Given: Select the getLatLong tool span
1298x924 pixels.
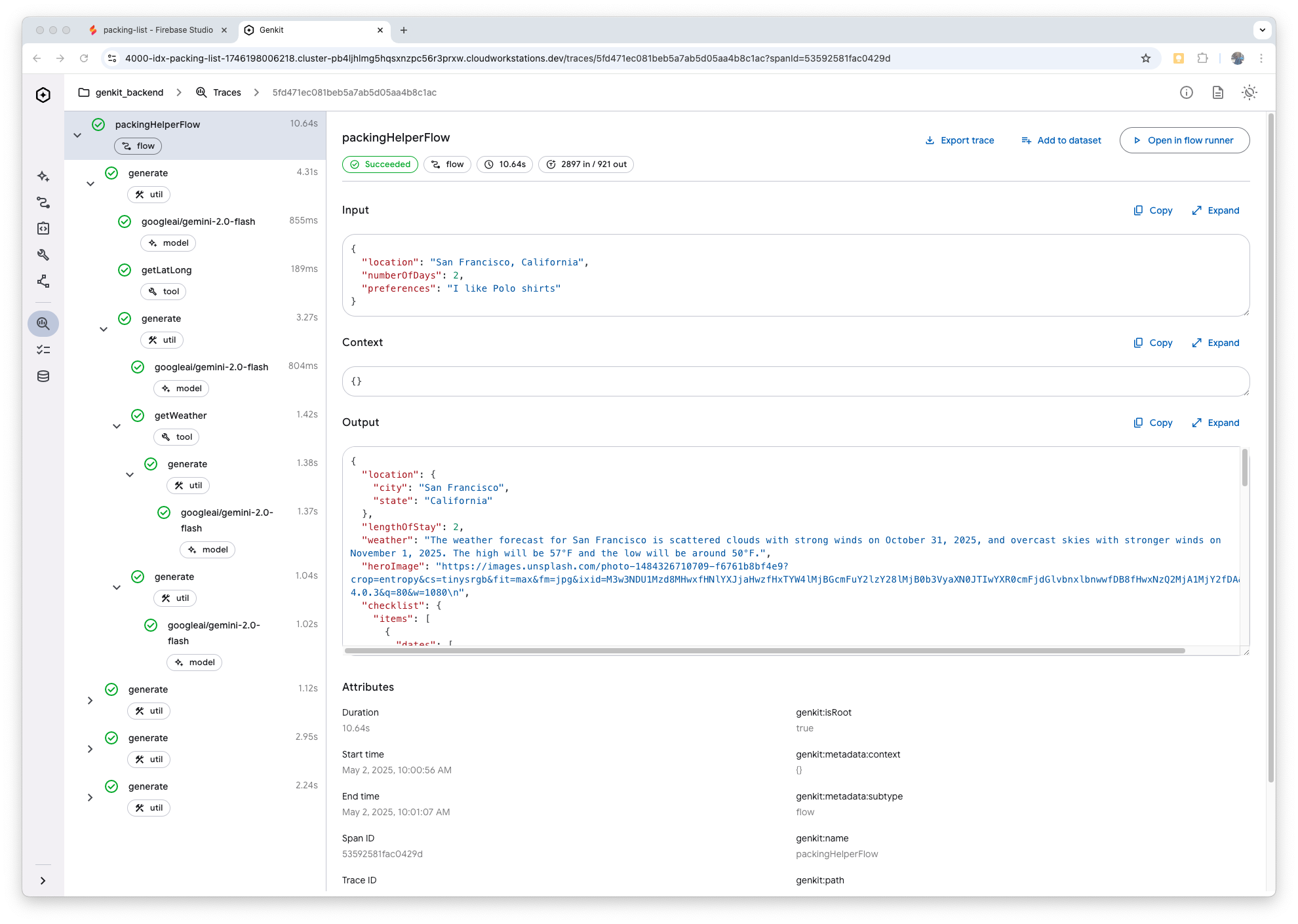Looking at the screenshot, I should coord(195,280).
